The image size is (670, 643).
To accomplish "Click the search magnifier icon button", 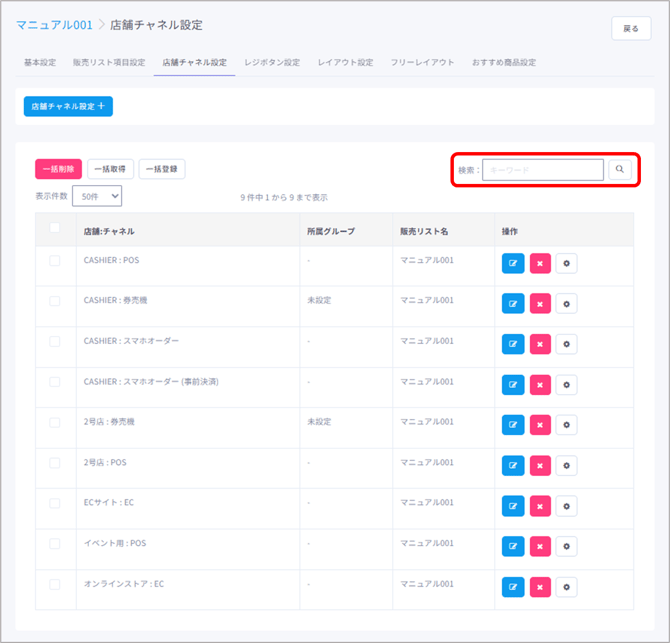I will 620,170.
